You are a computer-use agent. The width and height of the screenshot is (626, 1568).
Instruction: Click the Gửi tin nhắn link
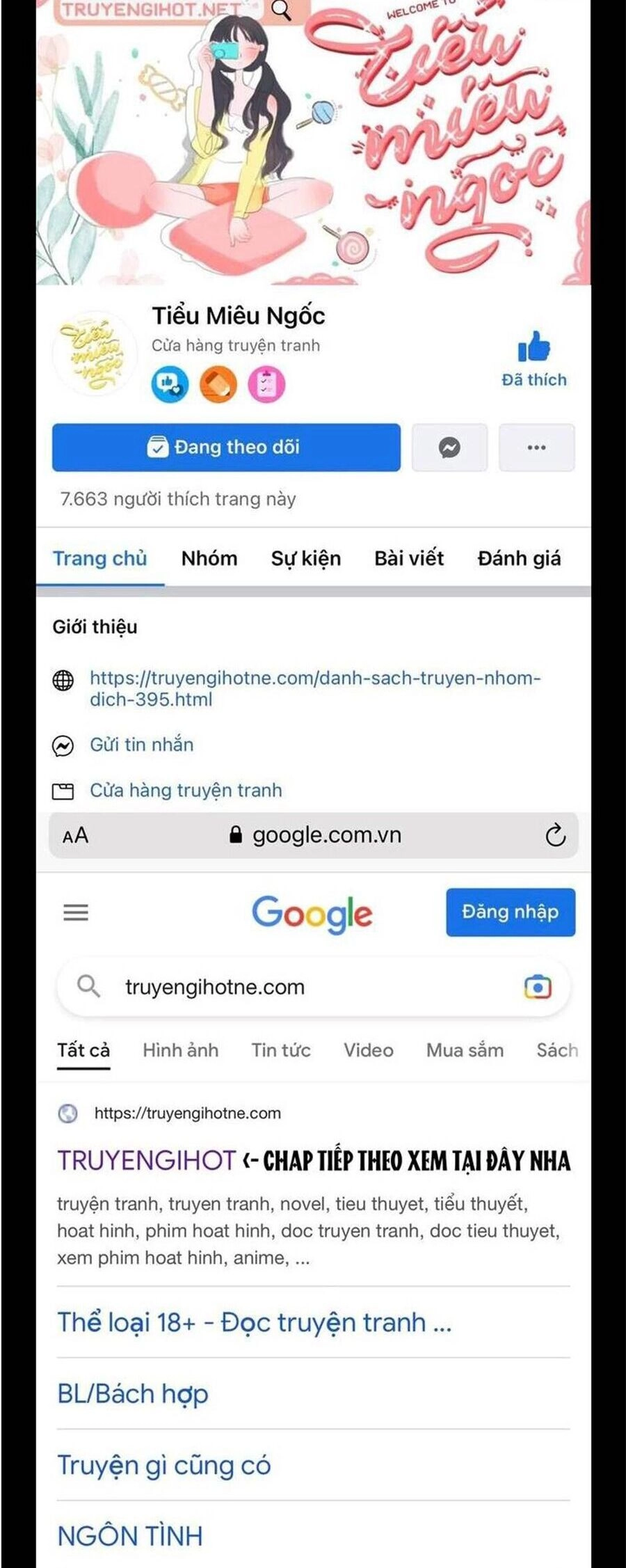tap(142, 745)
